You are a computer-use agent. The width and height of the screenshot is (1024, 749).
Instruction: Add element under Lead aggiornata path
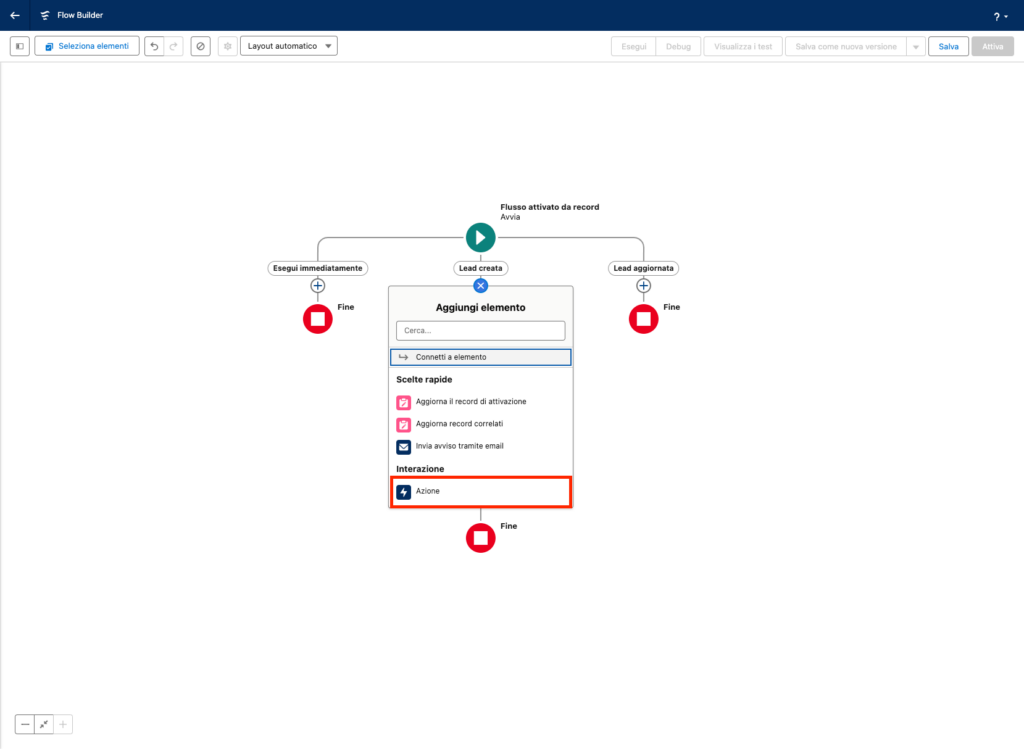pyautogui.click(x=644, y=286)
